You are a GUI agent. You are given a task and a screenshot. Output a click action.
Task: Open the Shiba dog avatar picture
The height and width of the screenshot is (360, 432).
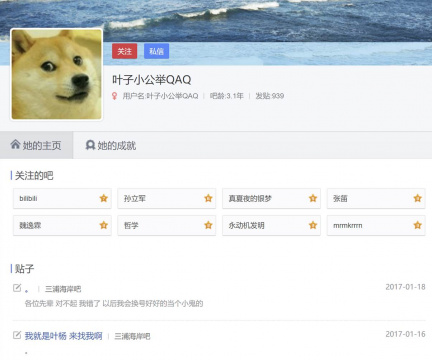pos(56,74)
